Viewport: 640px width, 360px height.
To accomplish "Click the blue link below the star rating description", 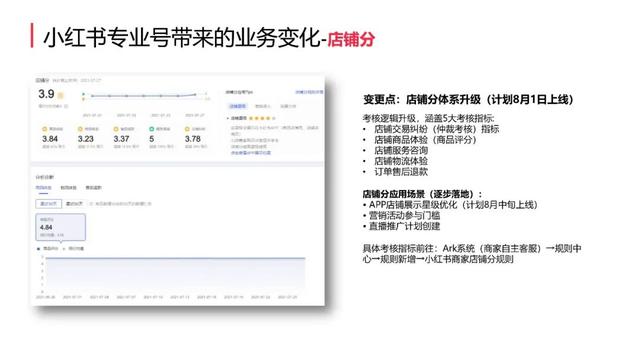I will point(251,153).
